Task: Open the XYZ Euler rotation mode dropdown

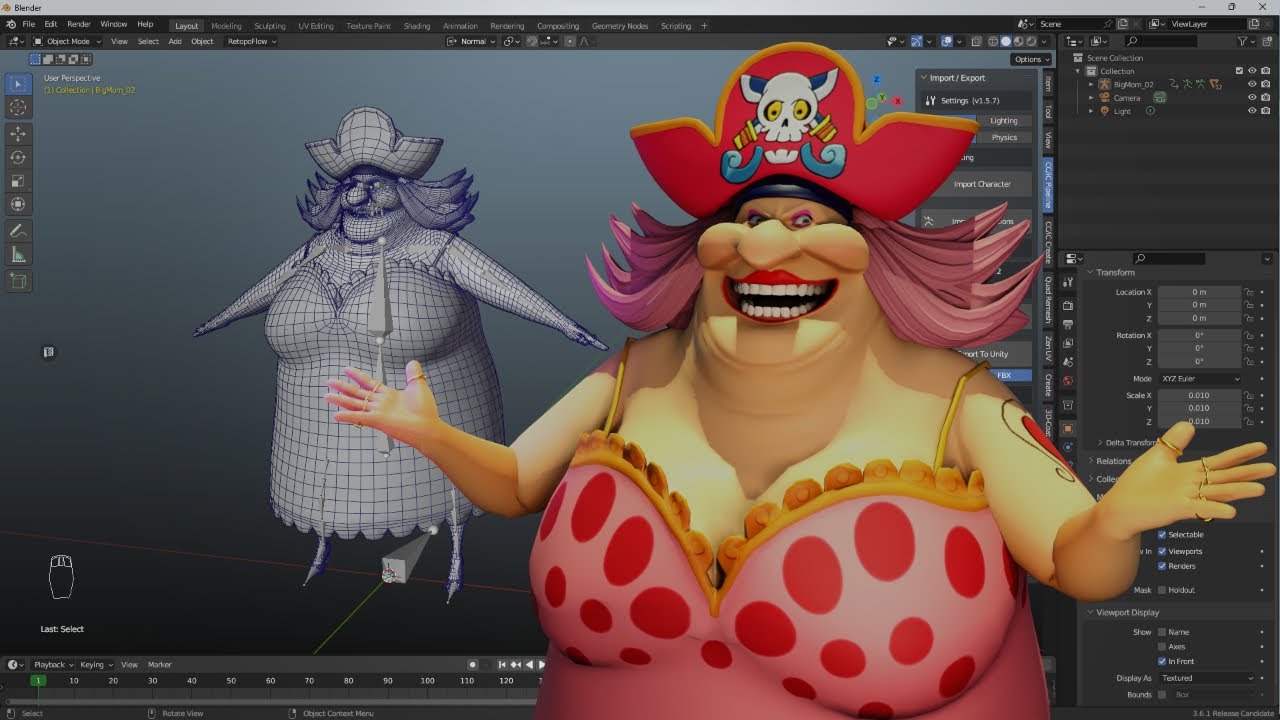Action: 1200,379
